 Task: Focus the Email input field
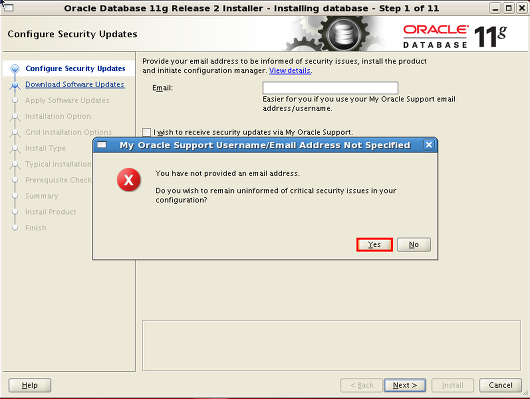click(x=330, y=88)
